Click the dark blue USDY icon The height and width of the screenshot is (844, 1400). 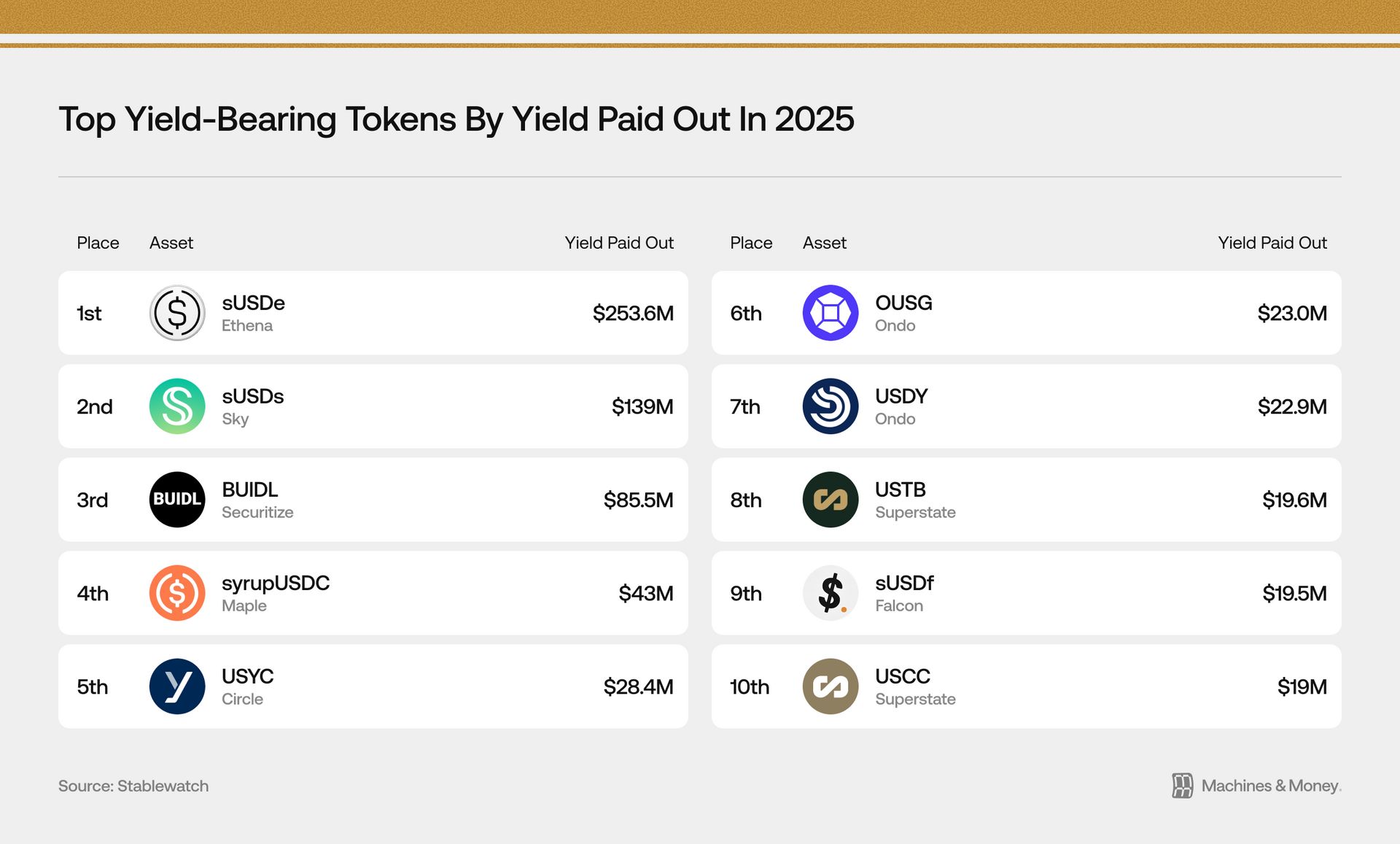(831, 406)
